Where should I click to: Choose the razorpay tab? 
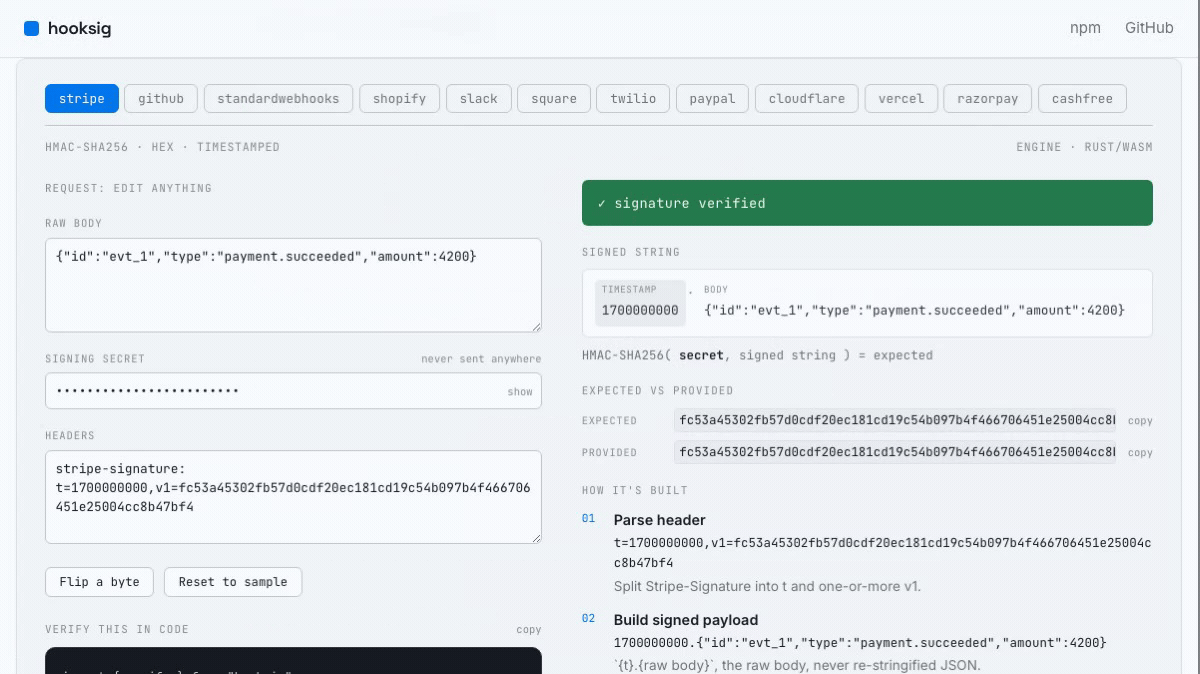tap(987, 99)
